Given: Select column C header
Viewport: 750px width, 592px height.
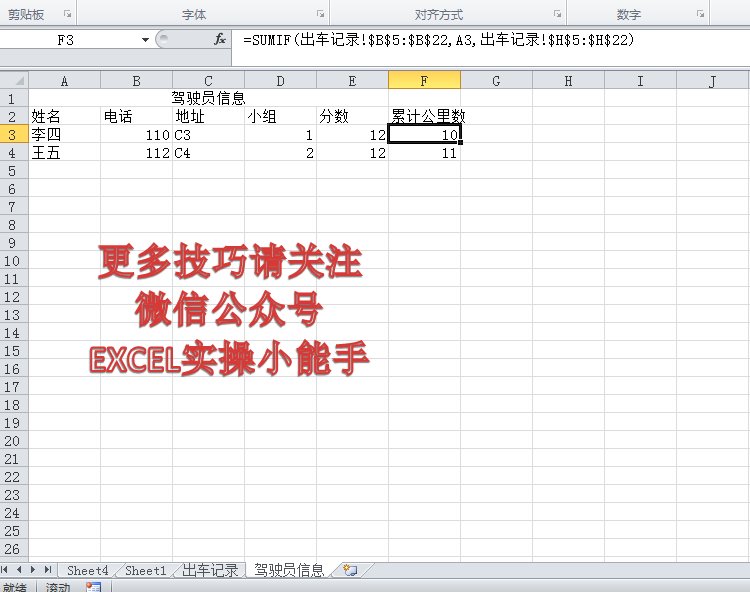Looking at the screenshot, I should [209, 80].
